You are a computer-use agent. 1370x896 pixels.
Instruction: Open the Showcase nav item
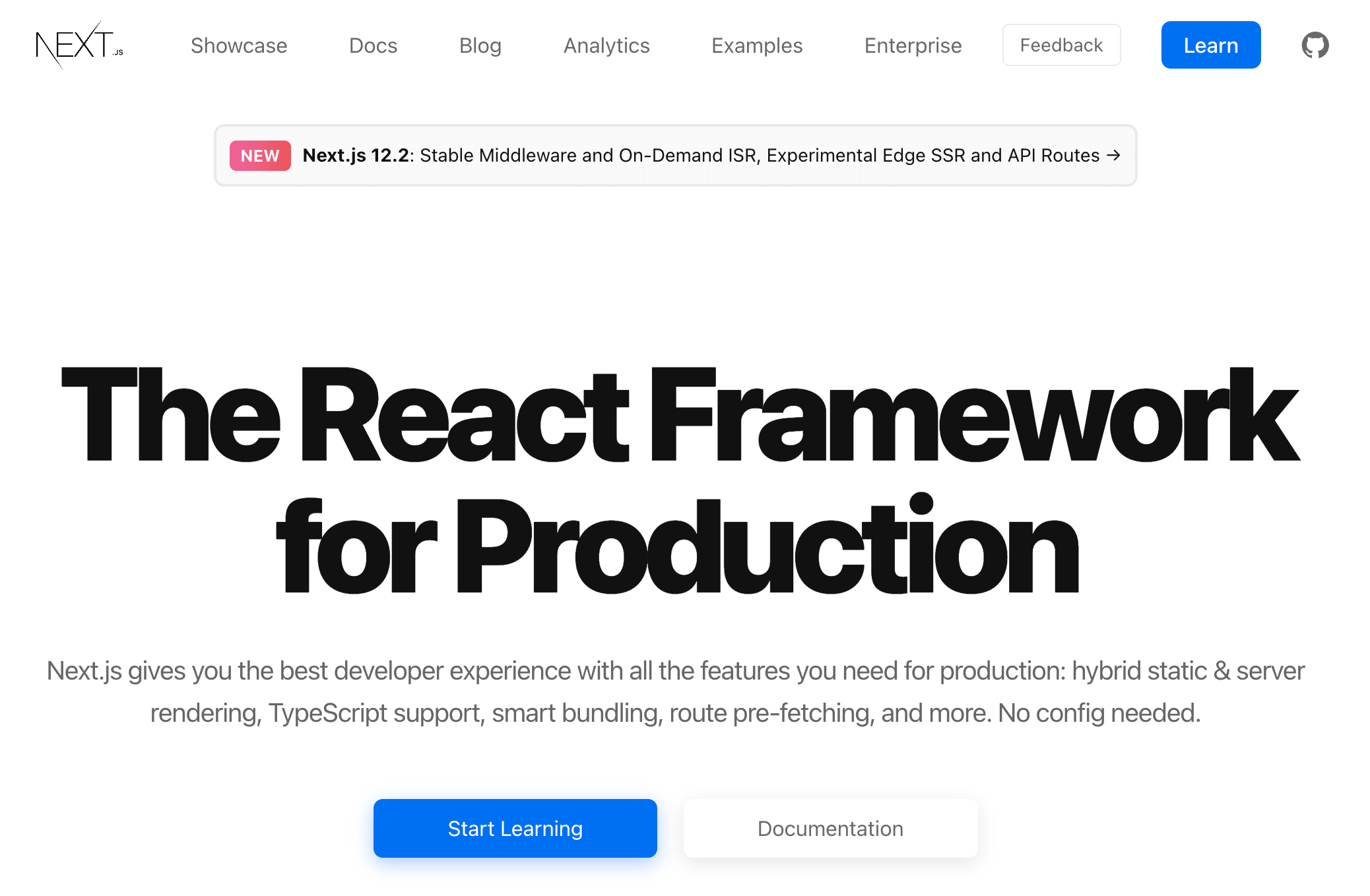239,46
